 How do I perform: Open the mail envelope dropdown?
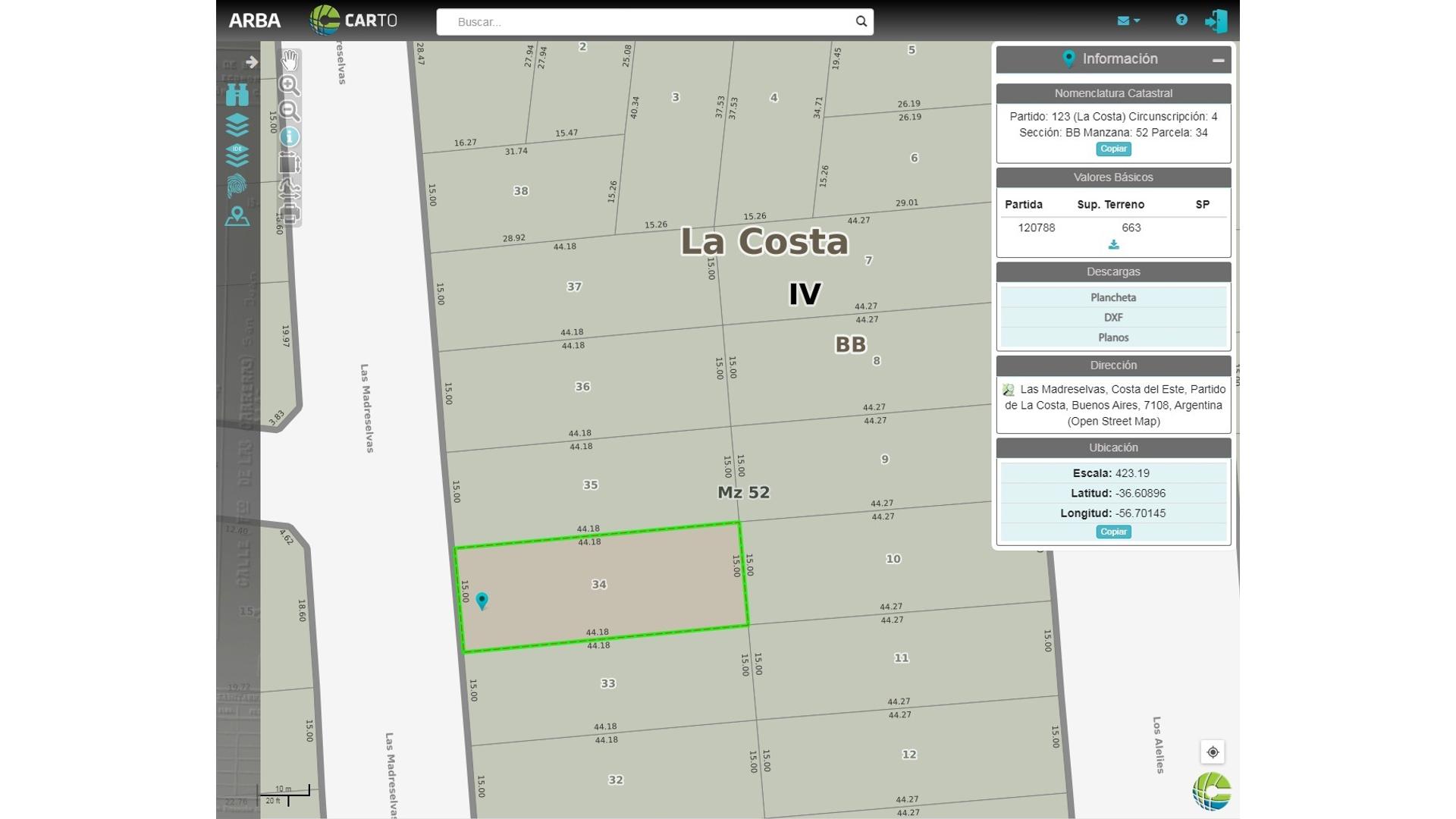click(x=1128, y=21)
